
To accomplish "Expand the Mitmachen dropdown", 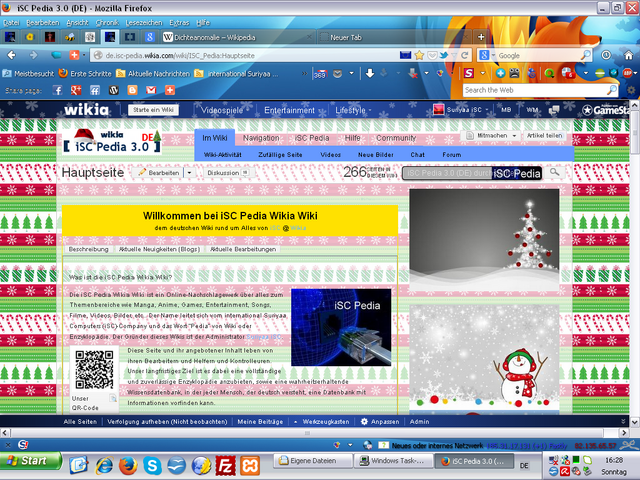I will pos(514,135).
